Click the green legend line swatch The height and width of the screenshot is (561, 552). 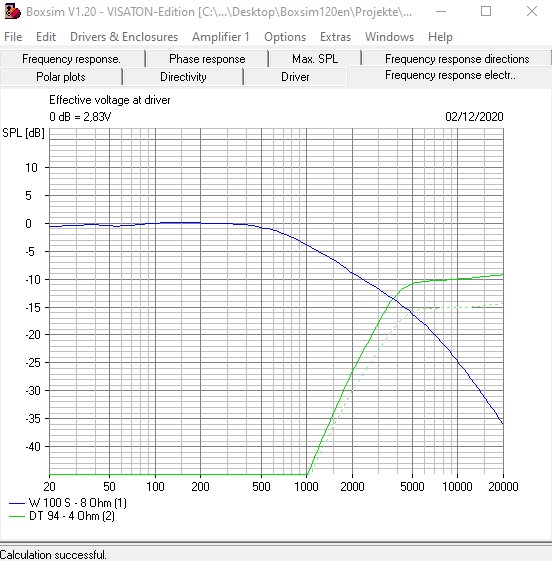point(16,517)
